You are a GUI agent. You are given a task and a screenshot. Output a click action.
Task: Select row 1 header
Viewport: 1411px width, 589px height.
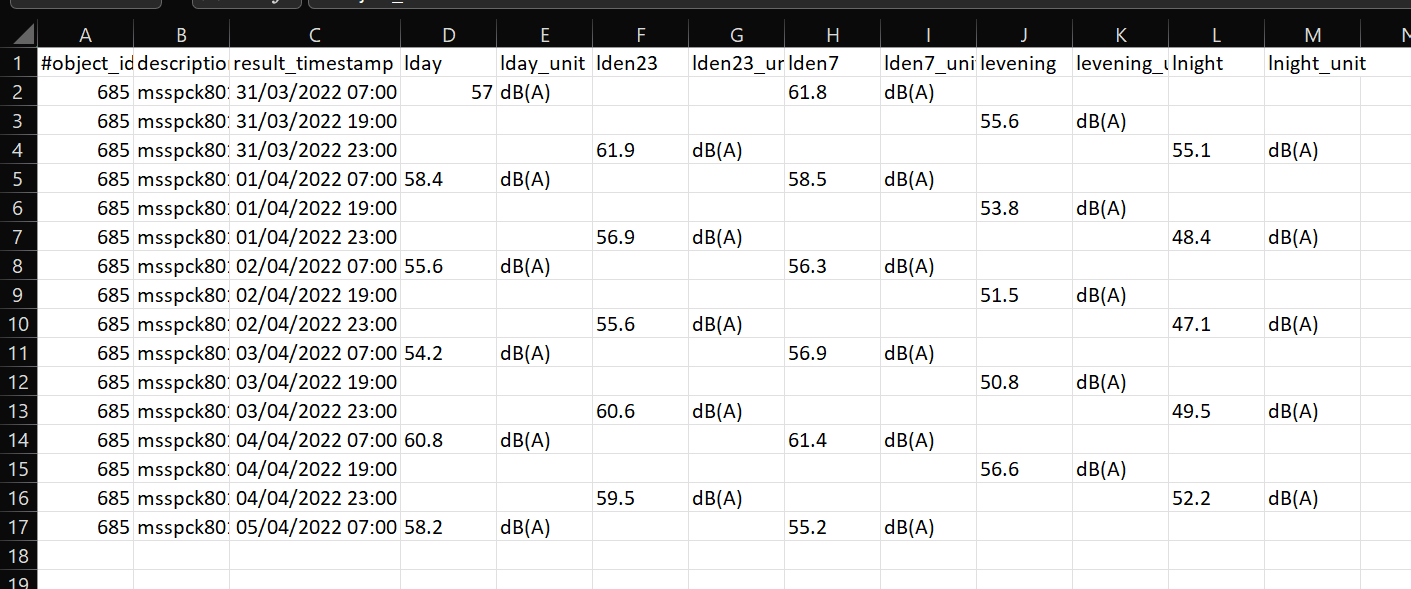click(18, 64)
